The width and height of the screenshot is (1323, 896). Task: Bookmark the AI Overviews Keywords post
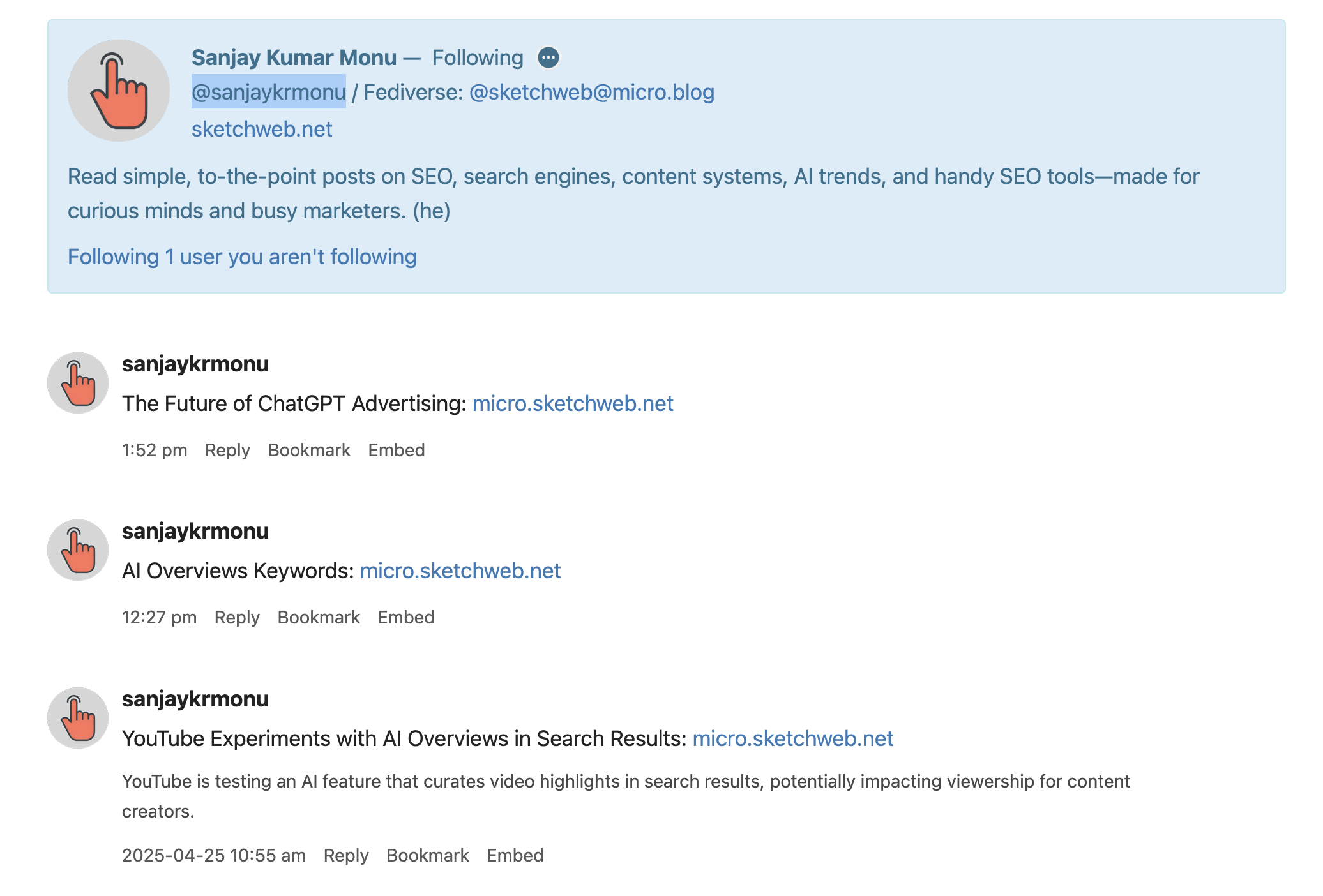click(319, 617)
